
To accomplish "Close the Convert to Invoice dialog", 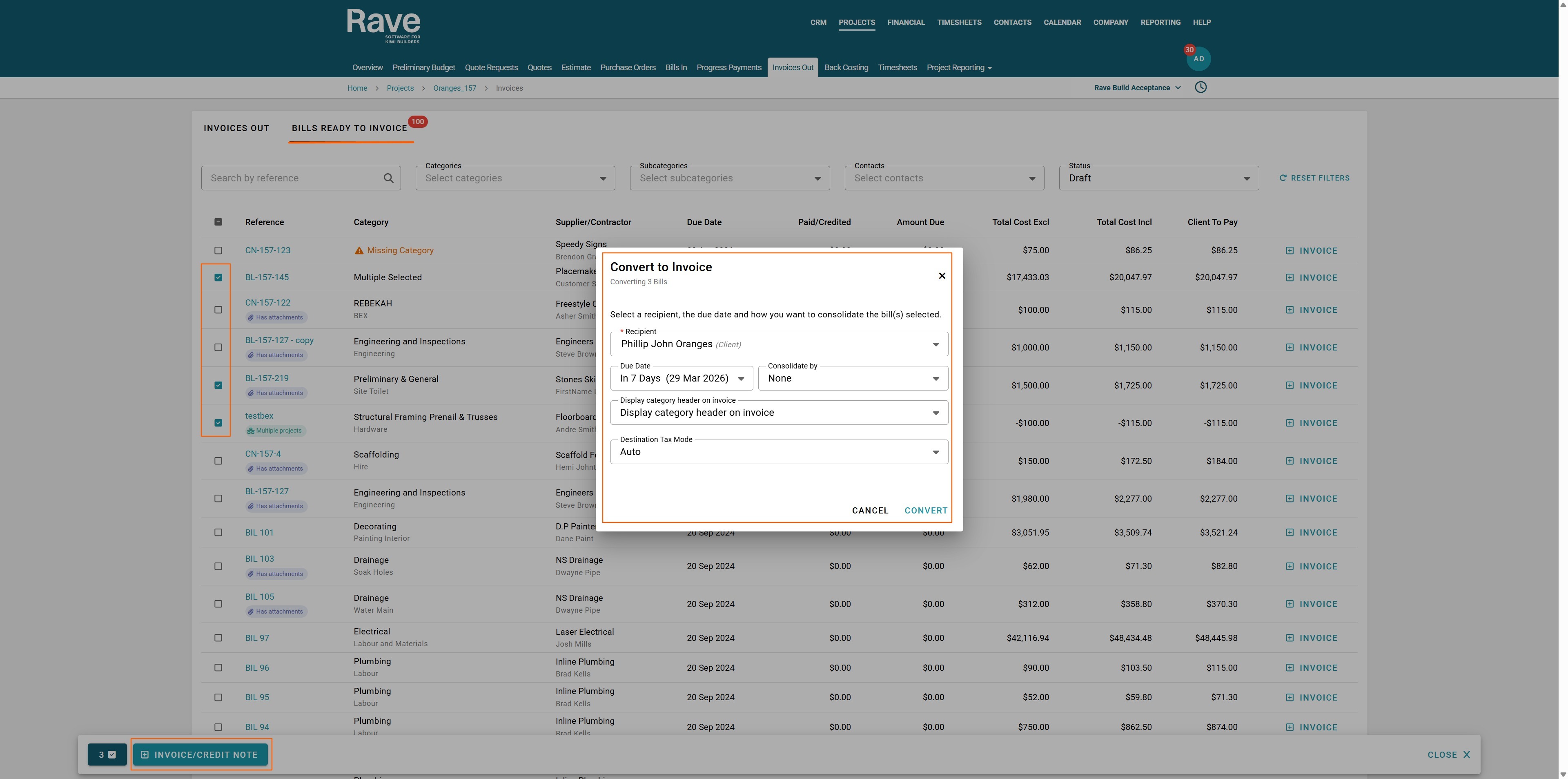I will pos(942,276).
